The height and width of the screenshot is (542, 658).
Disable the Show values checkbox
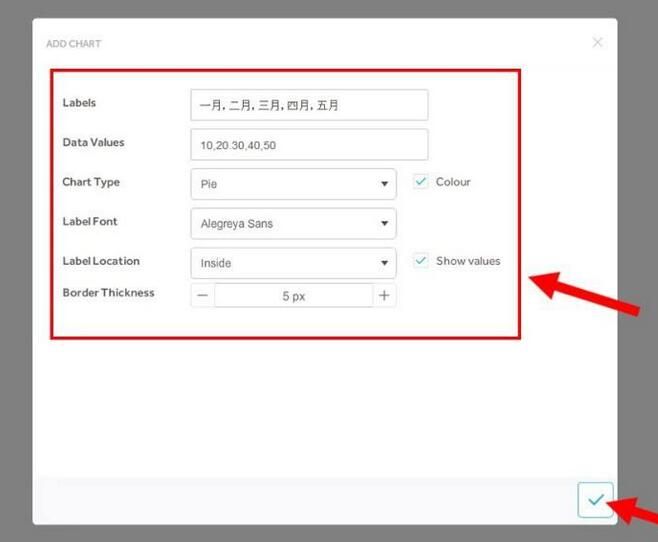point(421,261)
